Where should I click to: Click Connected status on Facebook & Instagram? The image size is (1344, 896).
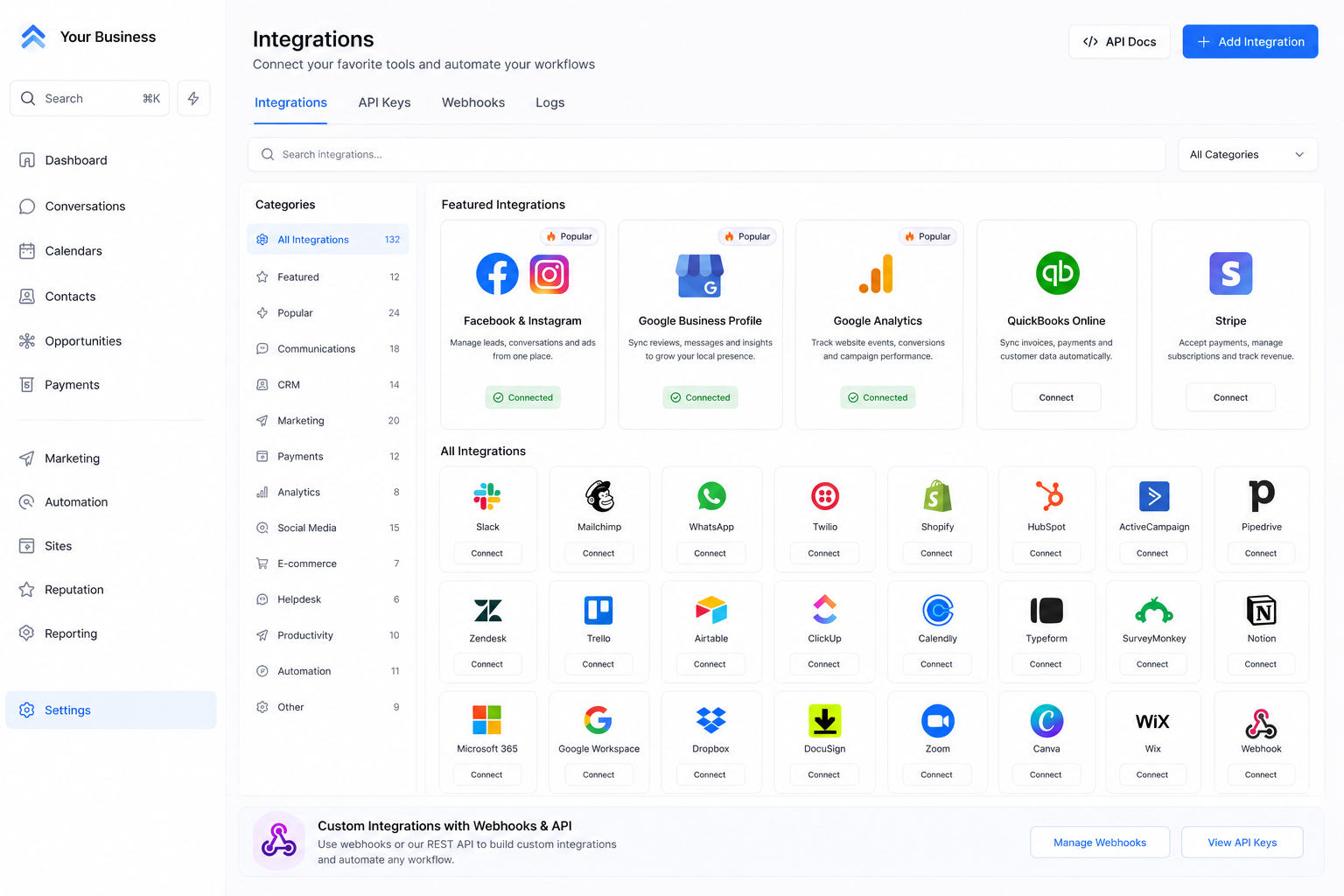point(523,397)
